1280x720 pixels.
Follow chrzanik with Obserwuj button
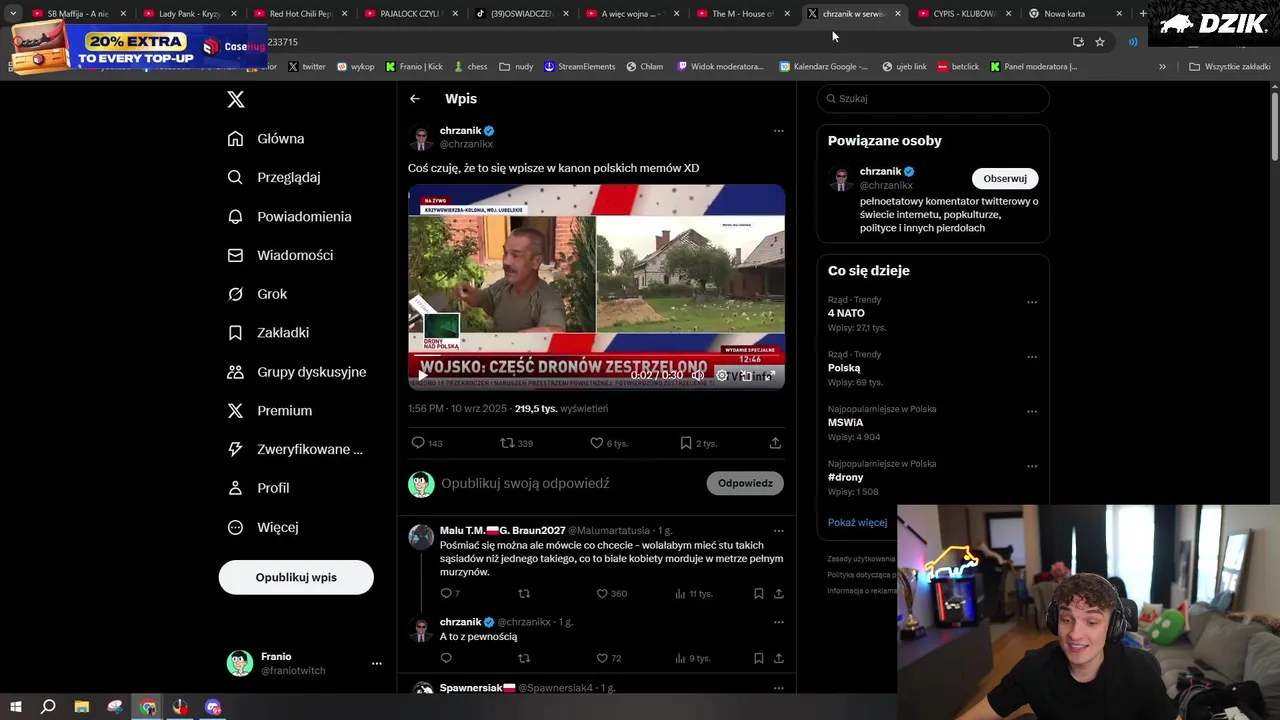tap(1005, 179)
